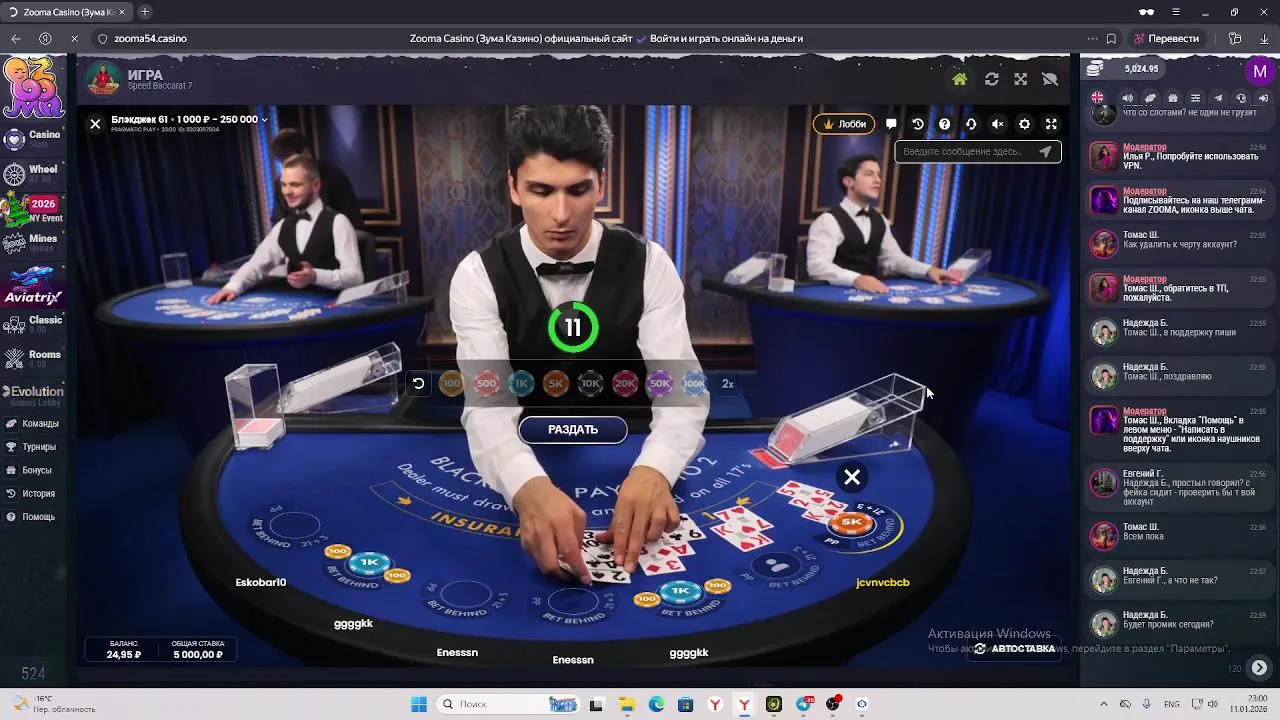The image size is (1280, 720).
Task: Reload the game with the refresh icon
Action: [991, 79]
